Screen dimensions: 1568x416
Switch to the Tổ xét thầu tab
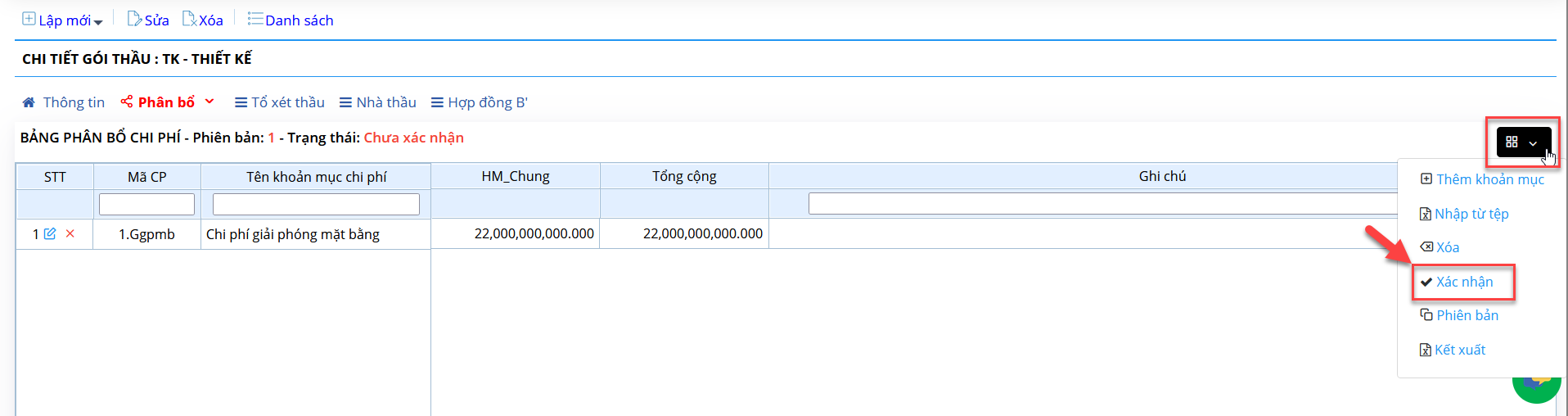coord(280,102)
